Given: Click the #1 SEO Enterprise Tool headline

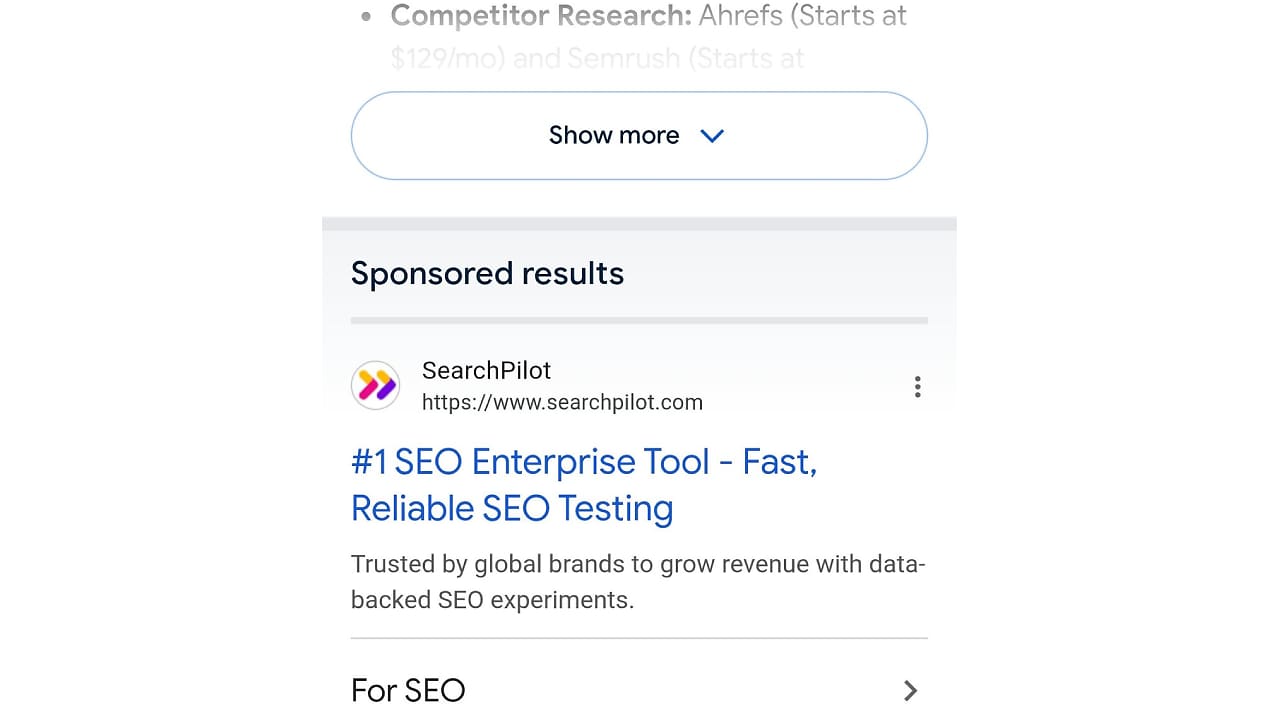Looking at the screenshot, I should (x=584, y=485).
